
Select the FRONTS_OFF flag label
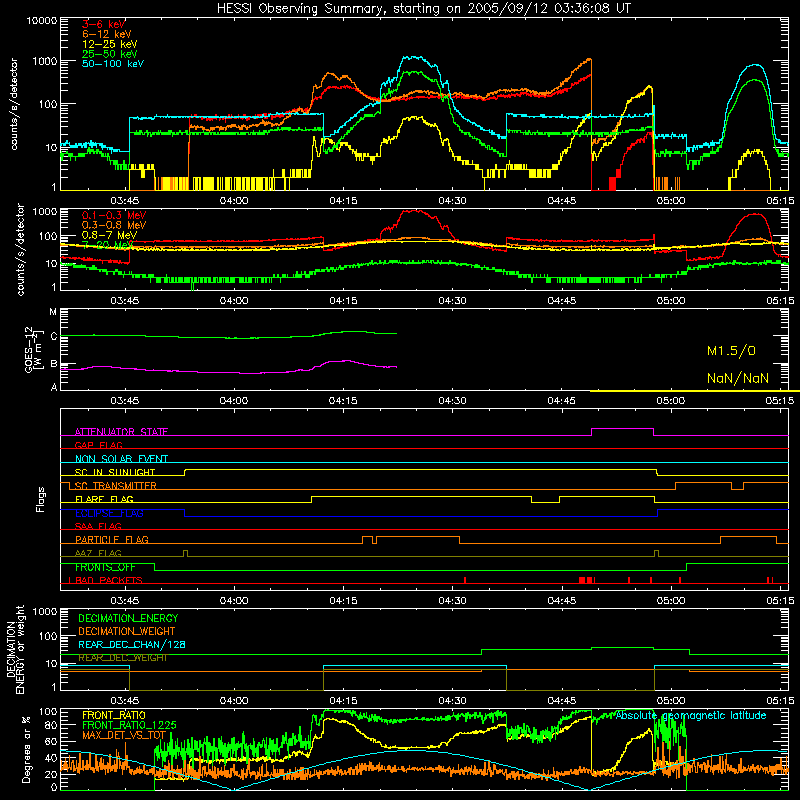point(105,567)
